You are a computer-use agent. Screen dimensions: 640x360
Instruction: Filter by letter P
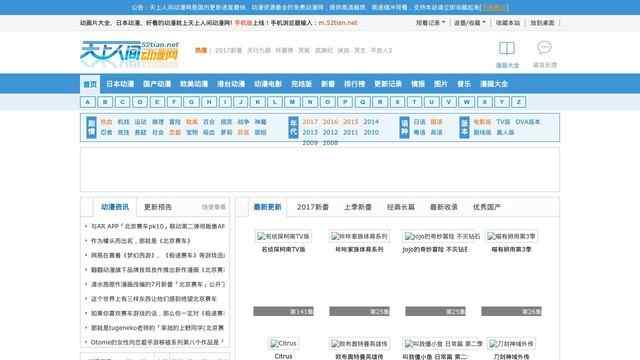pyautogui.click(x=345, y=102)
